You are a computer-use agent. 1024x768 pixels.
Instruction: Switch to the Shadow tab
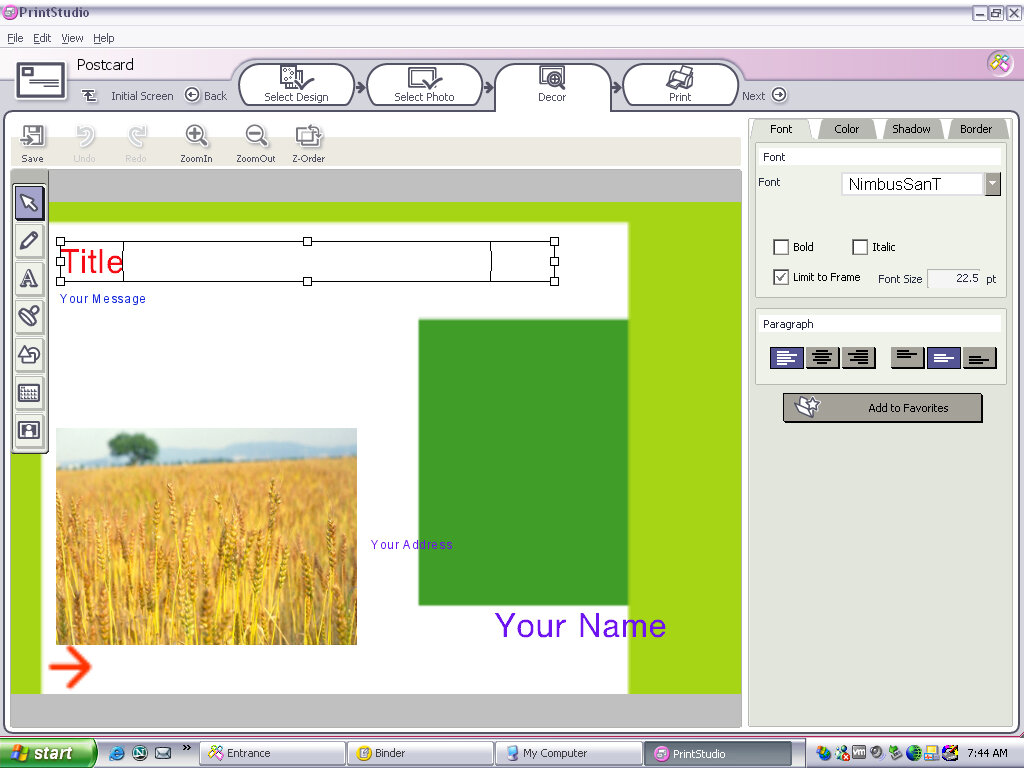911,129
